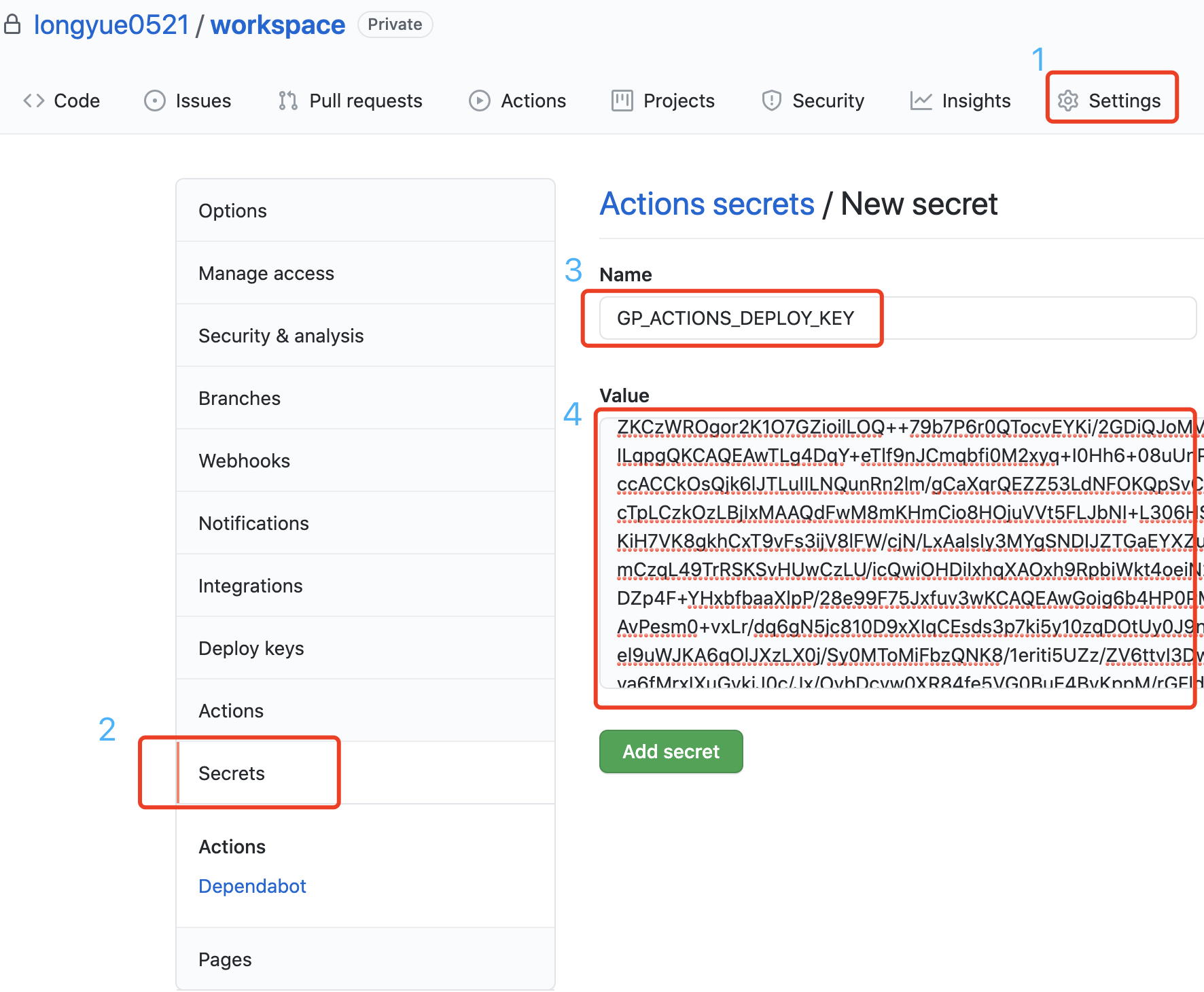Open Security & analysis settings
1204x992 pixels.
pos(366,336)
